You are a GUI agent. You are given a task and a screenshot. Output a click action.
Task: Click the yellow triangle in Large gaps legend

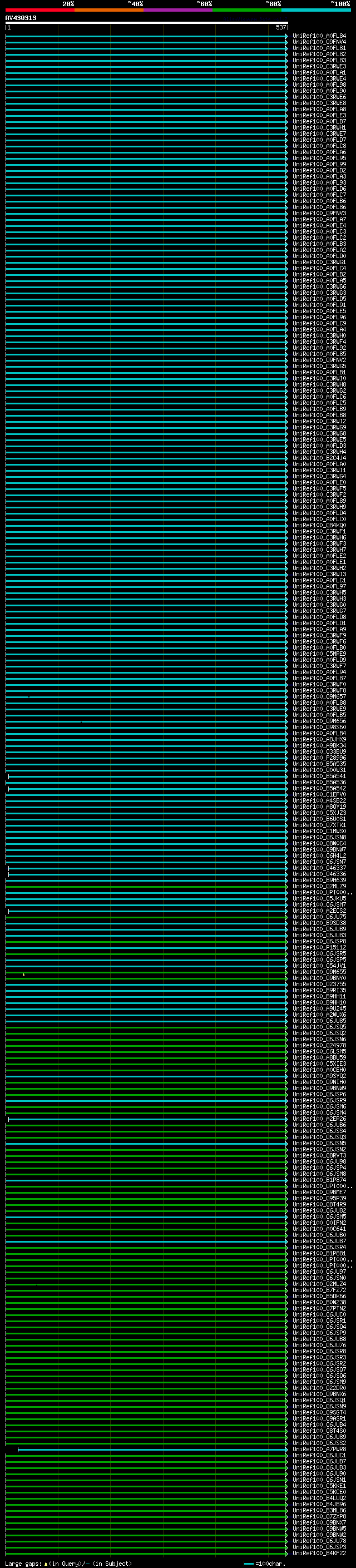[x=46, y=1563]
